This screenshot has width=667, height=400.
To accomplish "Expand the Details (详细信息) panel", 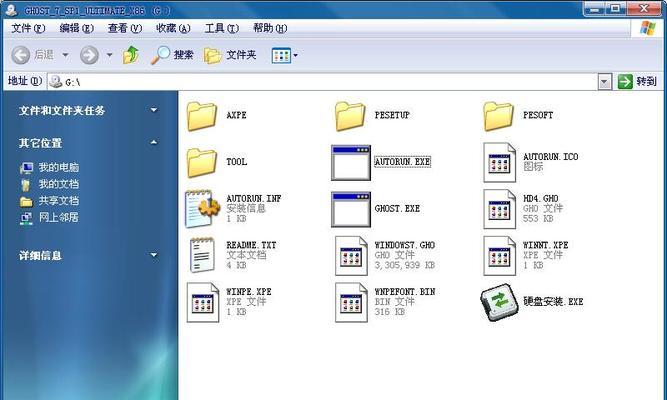I will (154, 255).
